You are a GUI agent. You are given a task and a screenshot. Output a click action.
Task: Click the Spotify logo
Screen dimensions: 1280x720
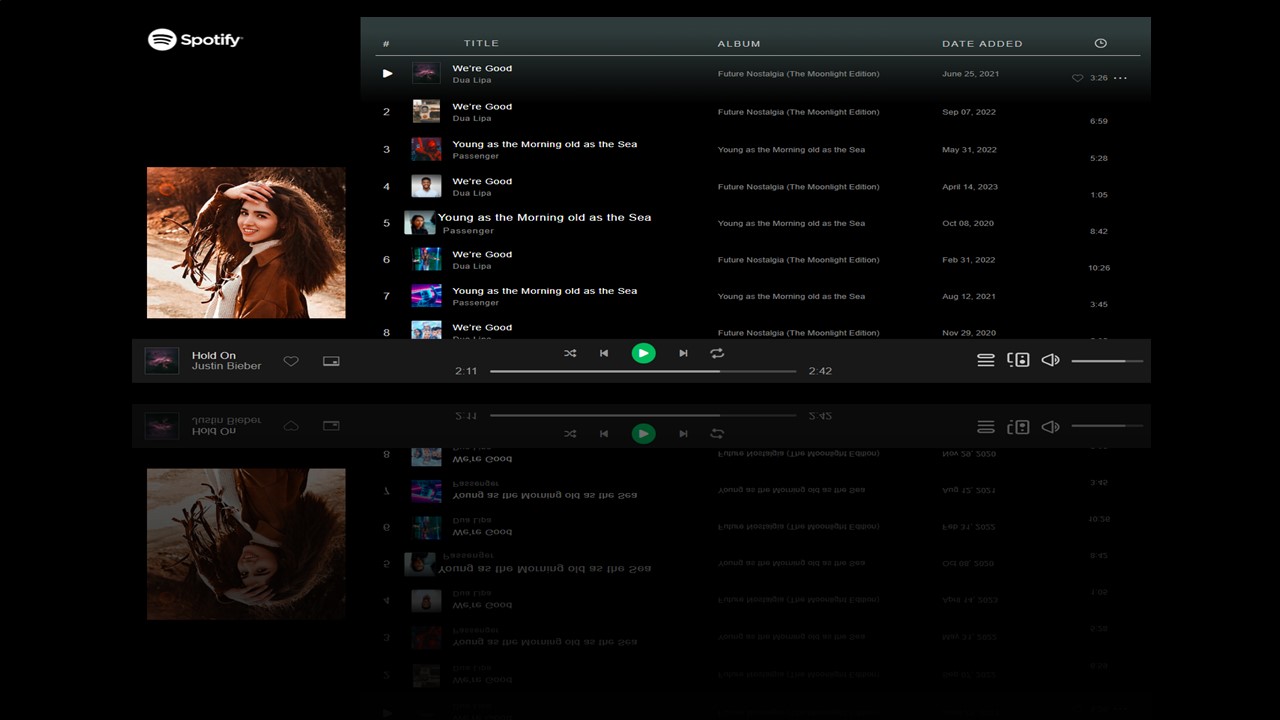pos(195,39)
